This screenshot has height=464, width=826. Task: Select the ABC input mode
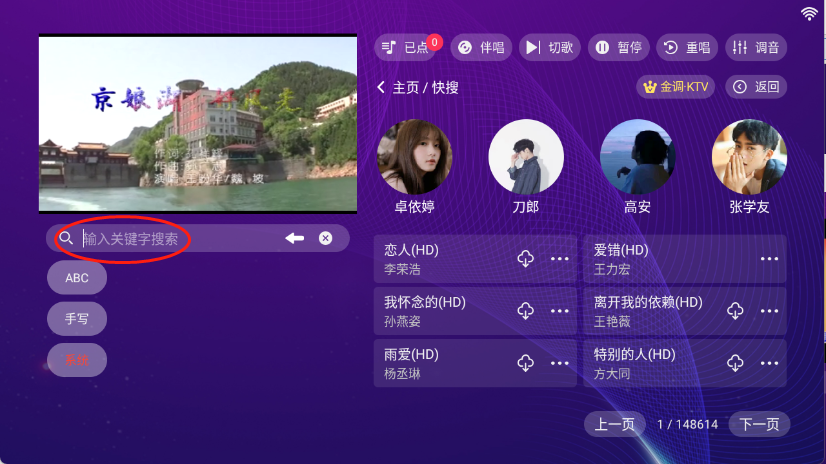pyautogui.click(x=77, y=278)
